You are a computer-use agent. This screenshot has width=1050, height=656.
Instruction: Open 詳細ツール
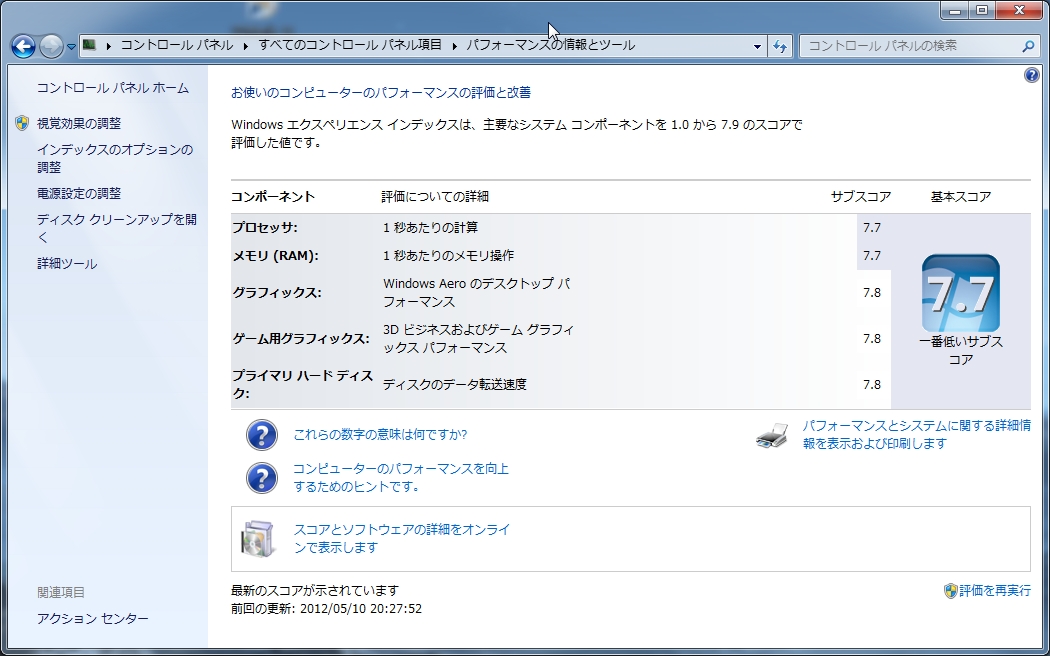tap(67, 264)
